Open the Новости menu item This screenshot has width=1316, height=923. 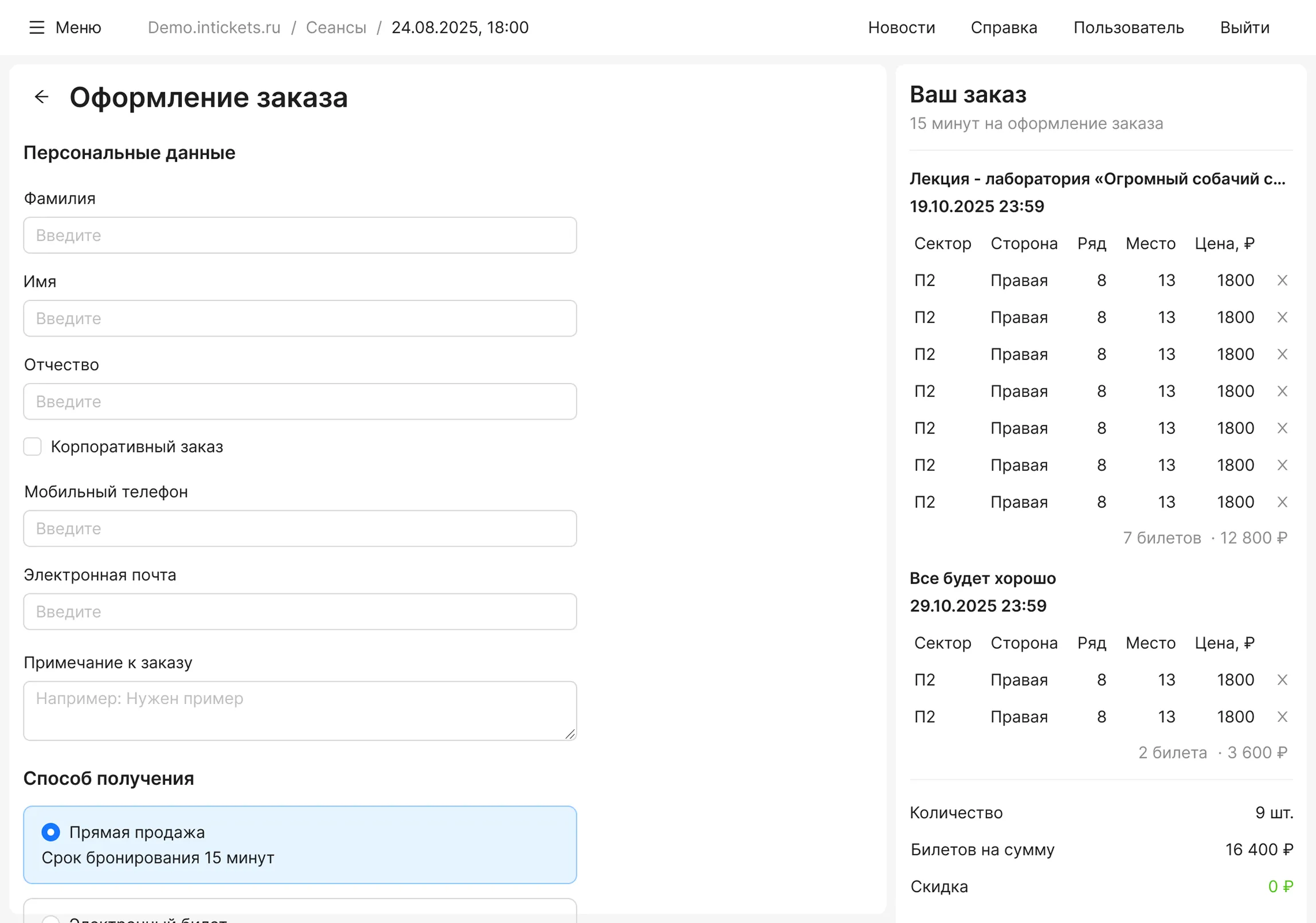(x=901, y=28)
